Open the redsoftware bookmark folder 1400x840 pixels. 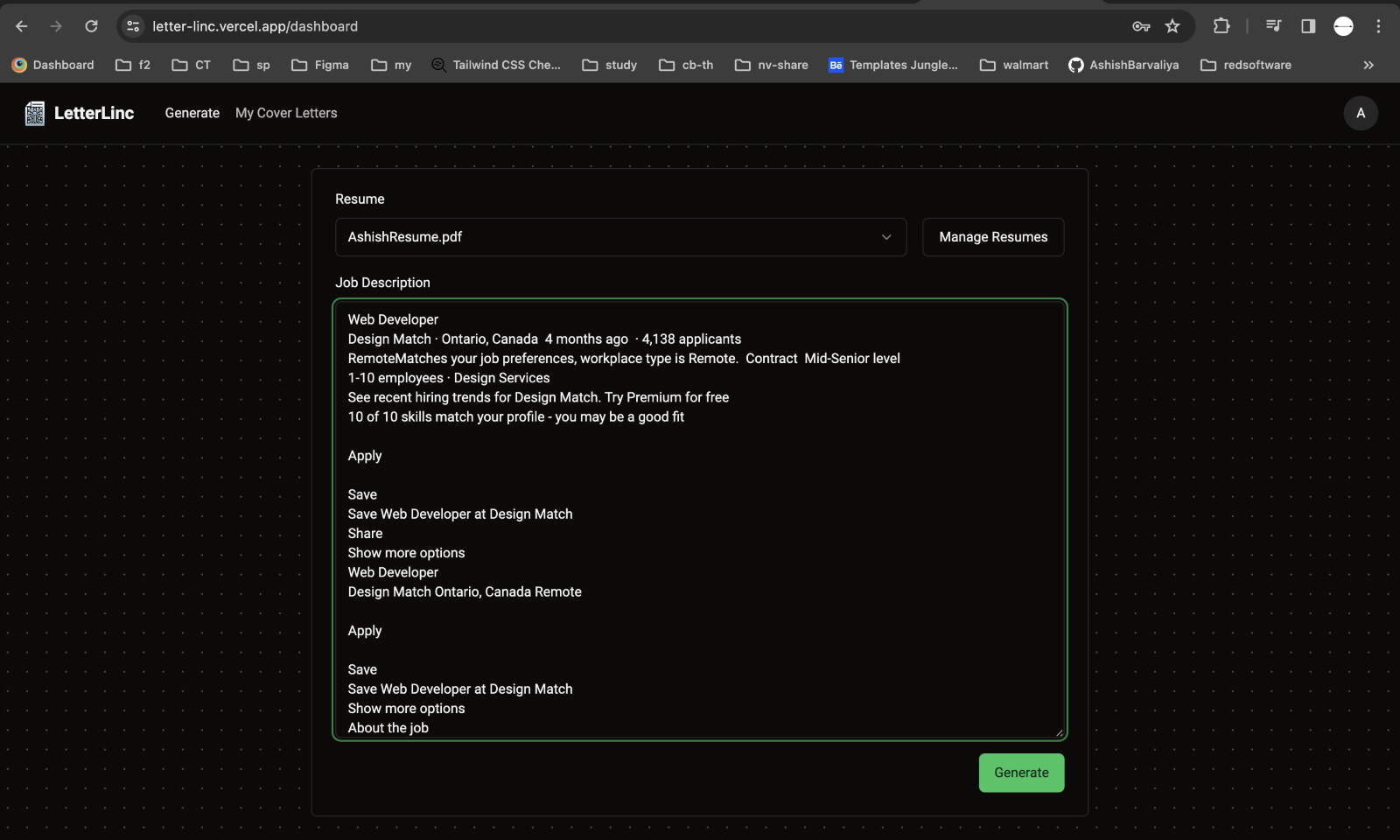pyautogui.click(x=1246, y=65)
